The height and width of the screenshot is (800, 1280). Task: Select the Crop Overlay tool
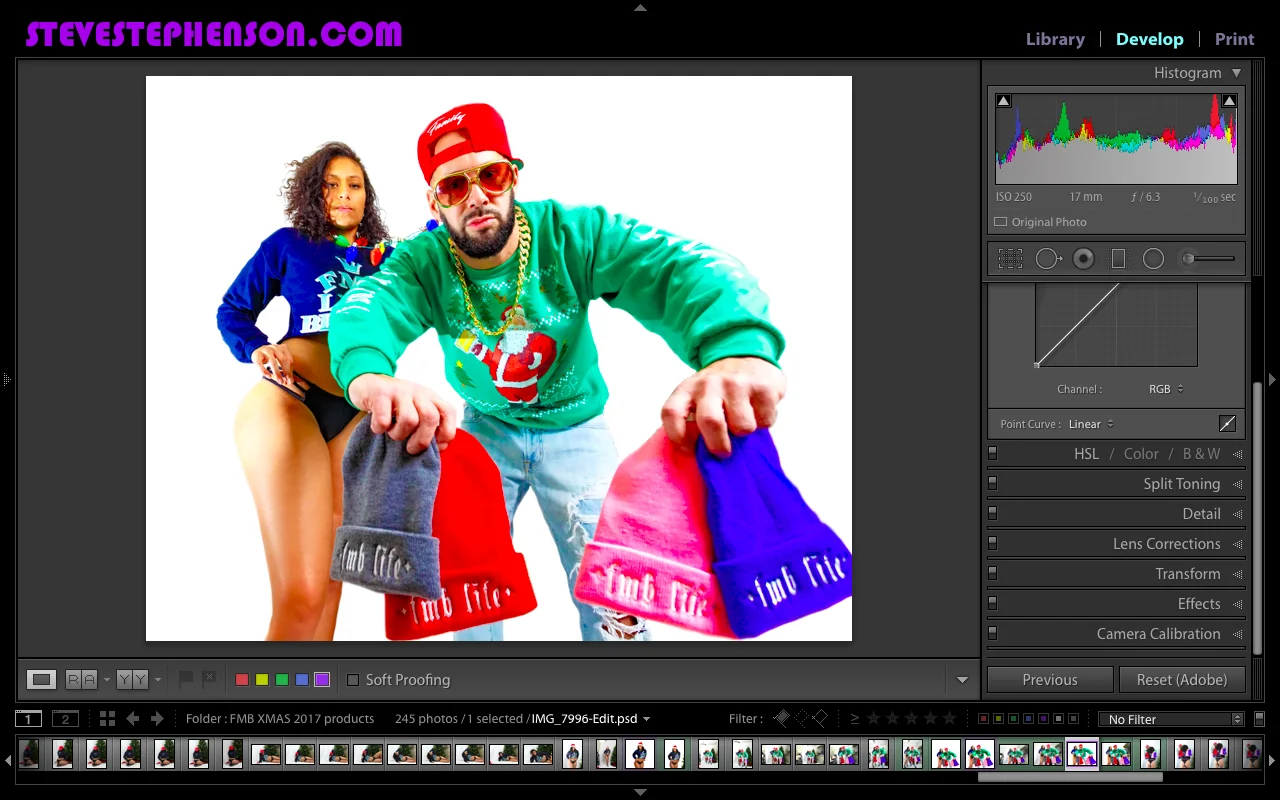(x=1010, y=259)
